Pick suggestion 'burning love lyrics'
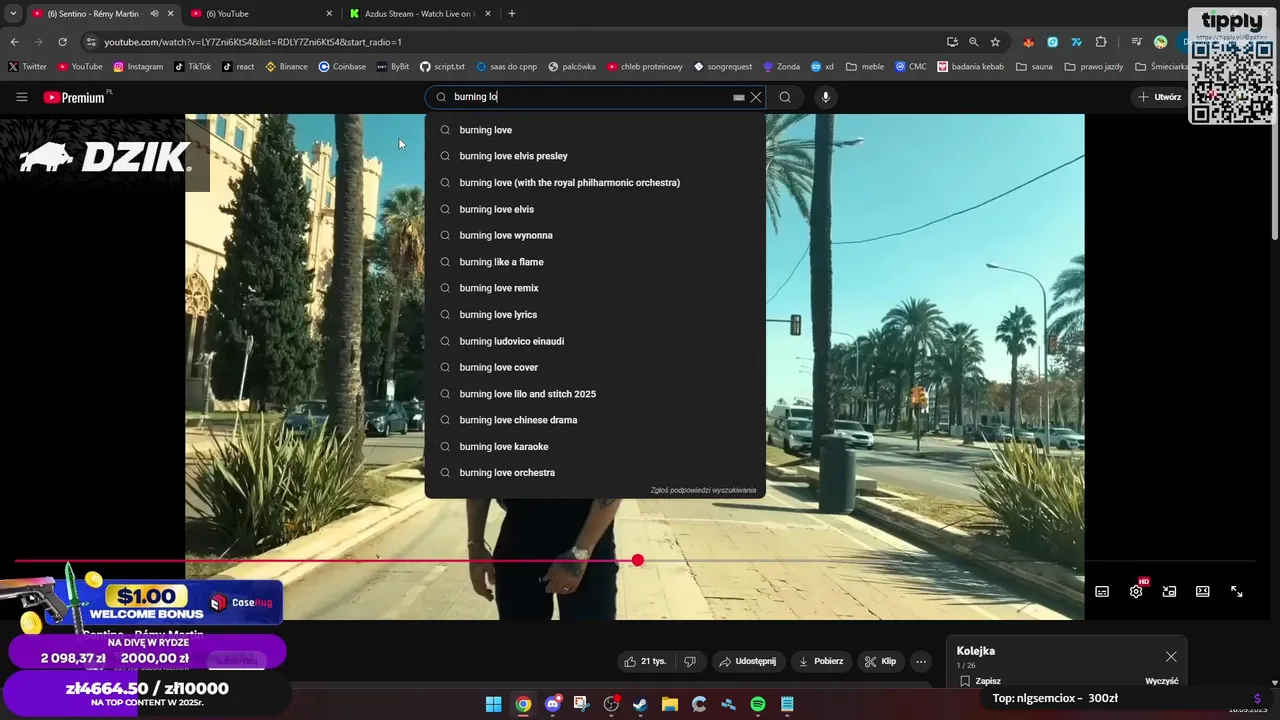 (x=595, y=315)
